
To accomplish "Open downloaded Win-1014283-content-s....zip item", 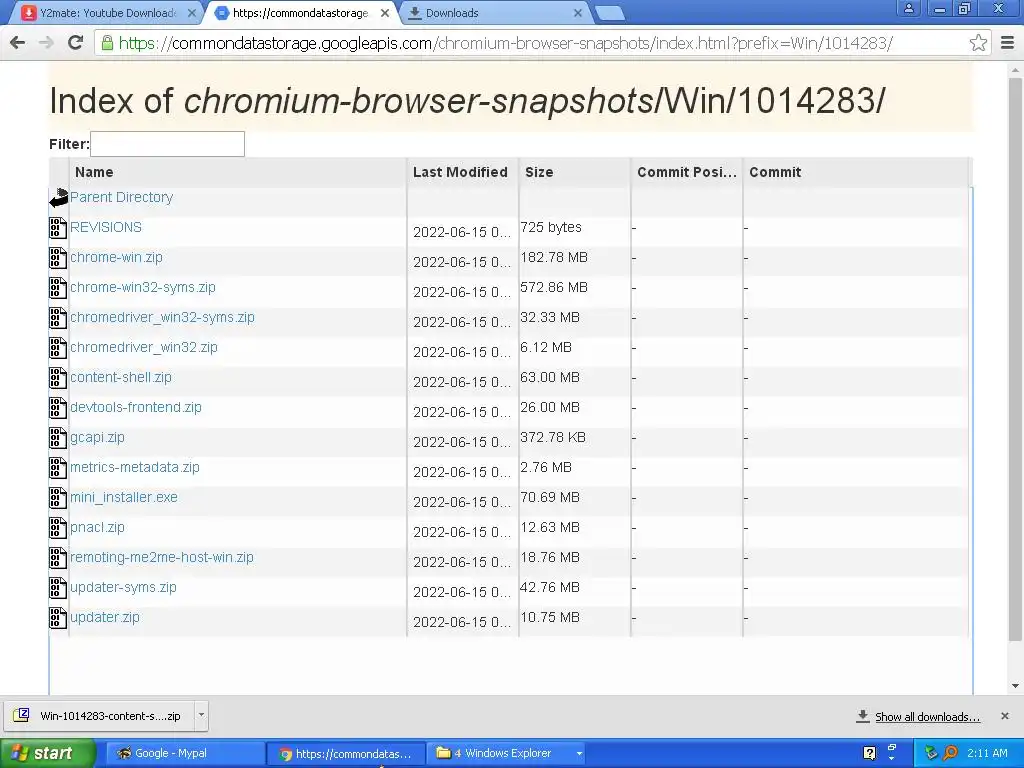I will click(x=100, y=716).
